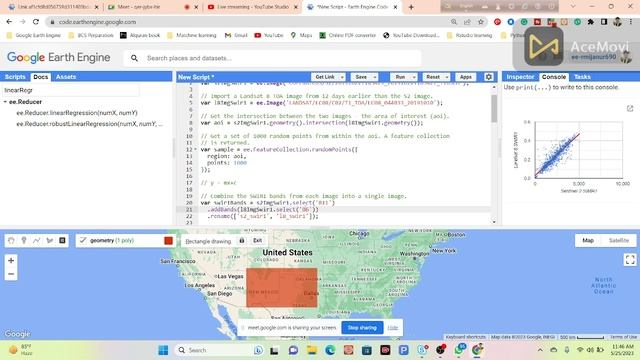Stop sharing screen with Meet
Screen dimensions: 640x360
tap(362, 328)
